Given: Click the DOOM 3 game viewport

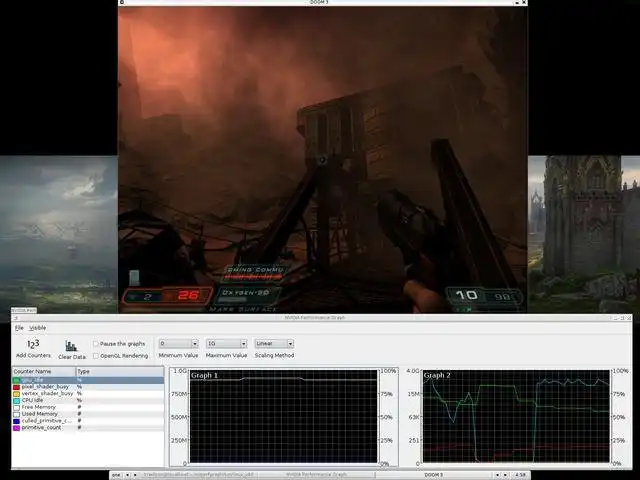Looking at the screenshot, I should pyautogui.click(x=322, y=159).
